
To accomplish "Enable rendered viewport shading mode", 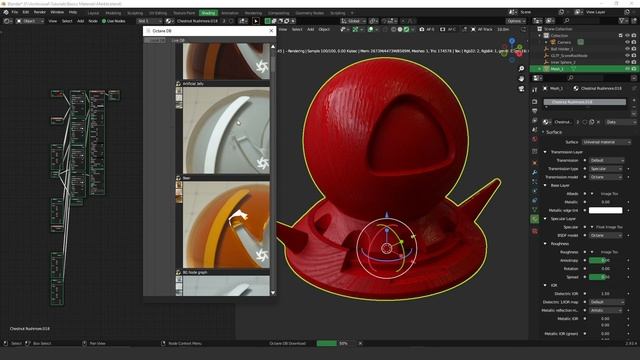I will (406, 29).
